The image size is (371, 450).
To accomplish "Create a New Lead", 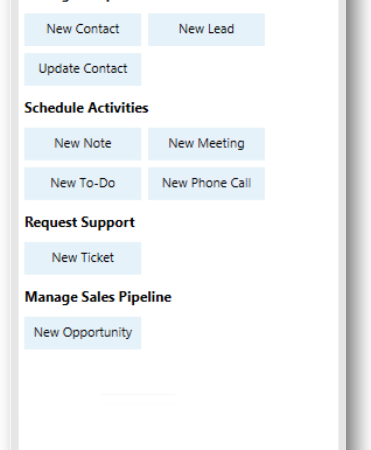I will pos(206,30).
